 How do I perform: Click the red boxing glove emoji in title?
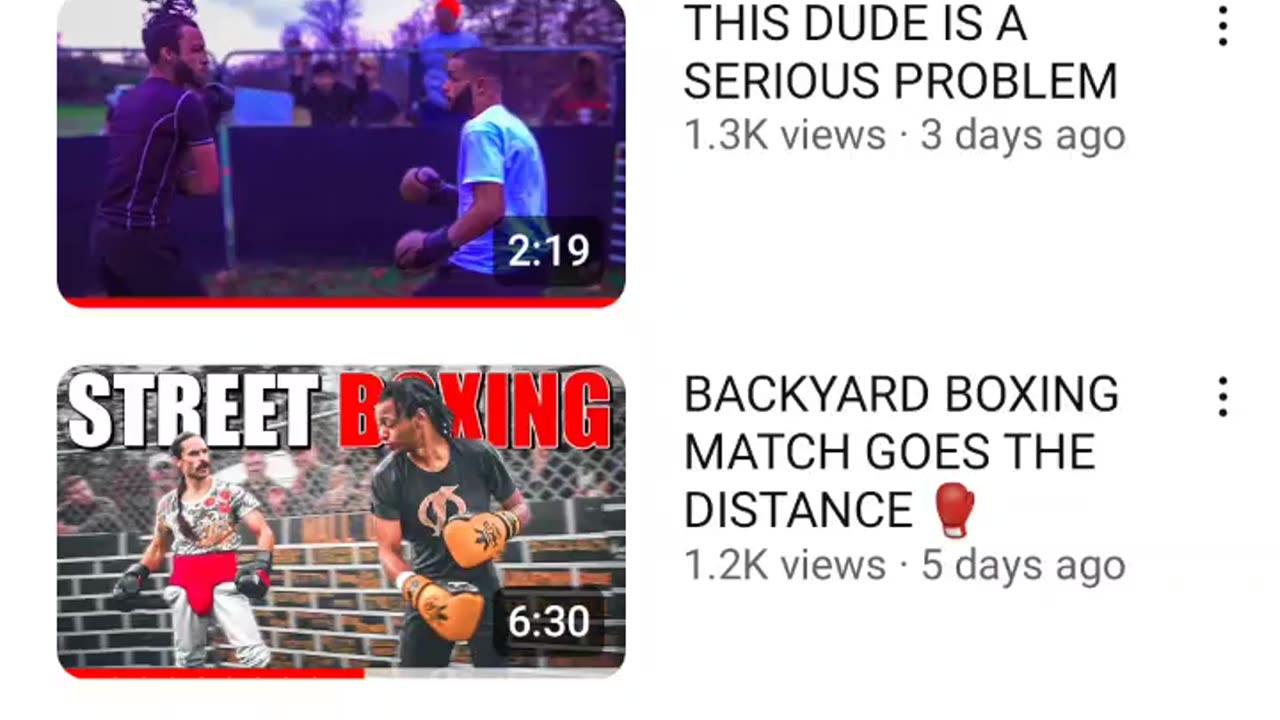tap(953, 510)
